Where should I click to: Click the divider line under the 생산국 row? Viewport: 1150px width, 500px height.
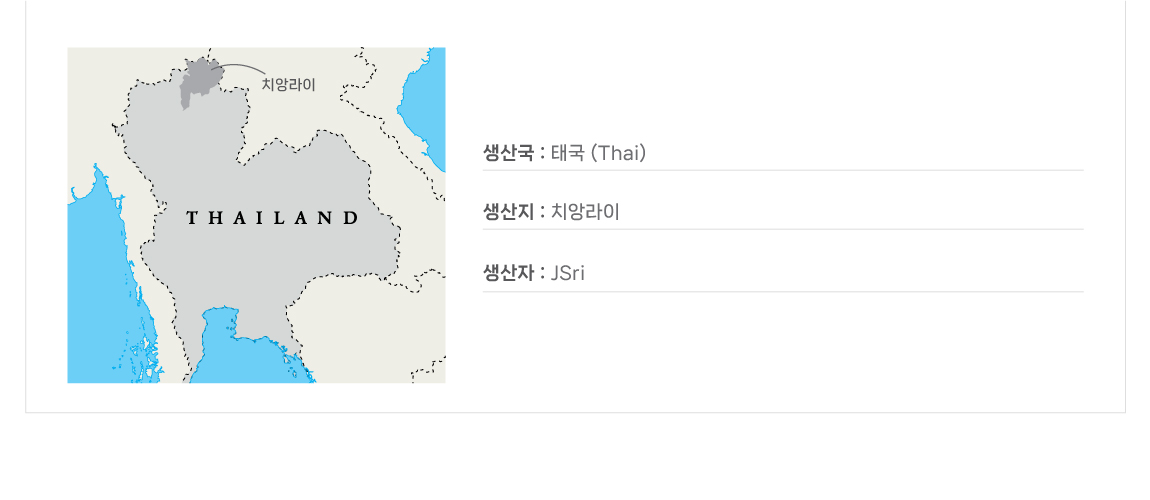coord(783,170)
